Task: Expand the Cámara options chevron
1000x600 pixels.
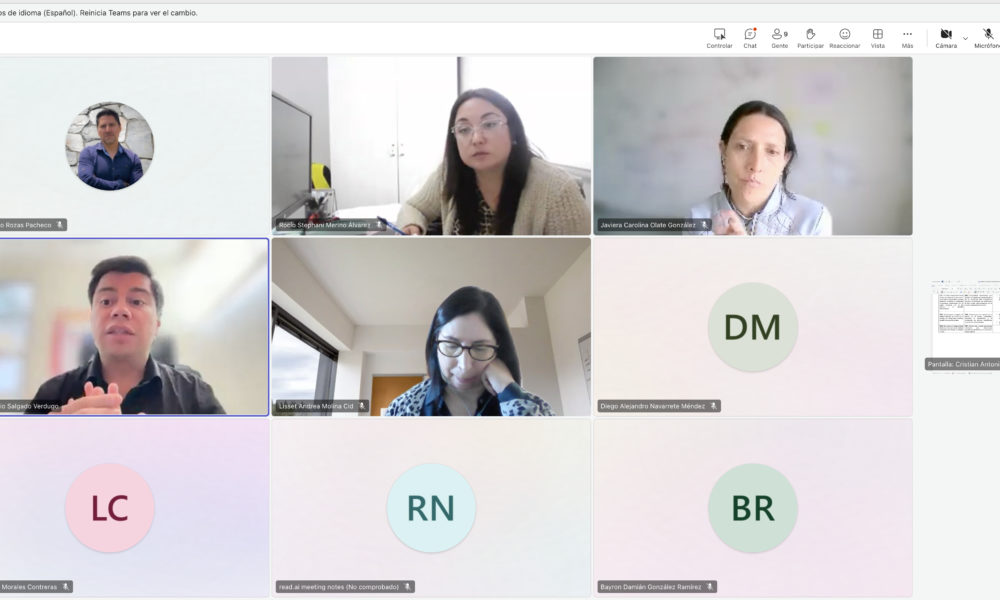Action: (x=965, y=38)
